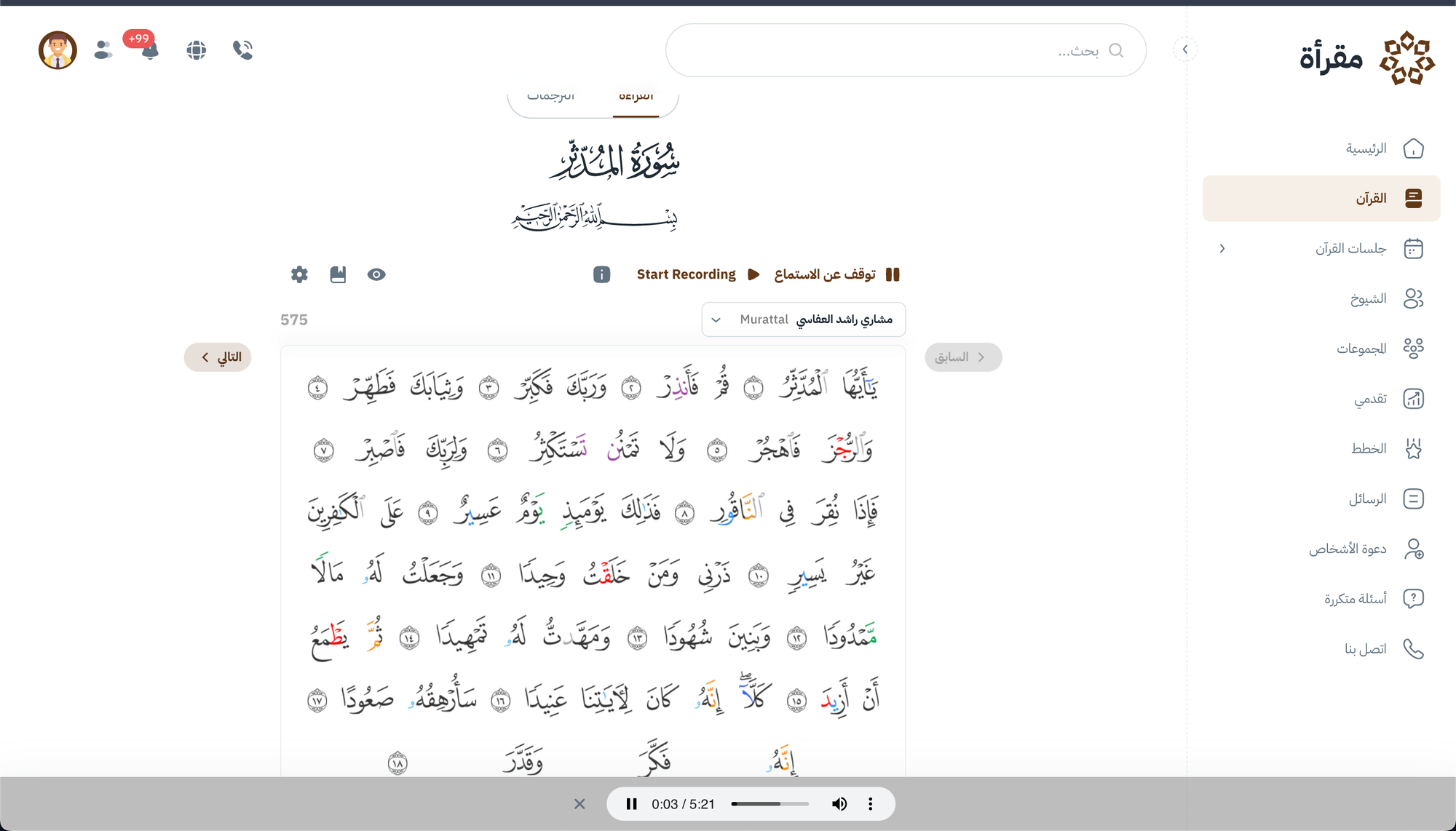The height and width of the screenshot is (831, 1456).
Task: Open the notifications bell with +99 badge
Action: tap(149, 50)
